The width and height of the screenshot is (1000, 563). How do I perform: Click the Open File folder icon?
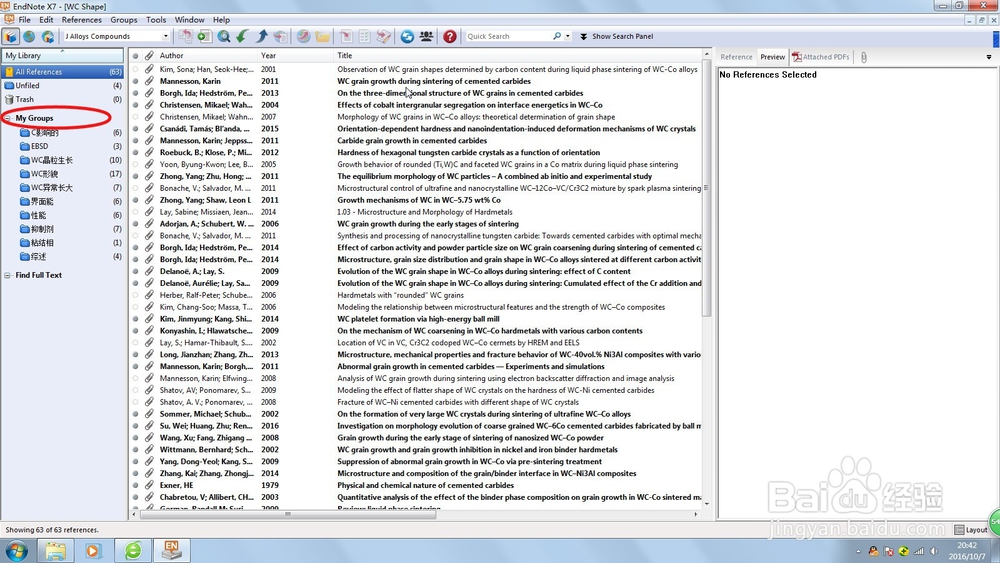click(x=323, y=36)
